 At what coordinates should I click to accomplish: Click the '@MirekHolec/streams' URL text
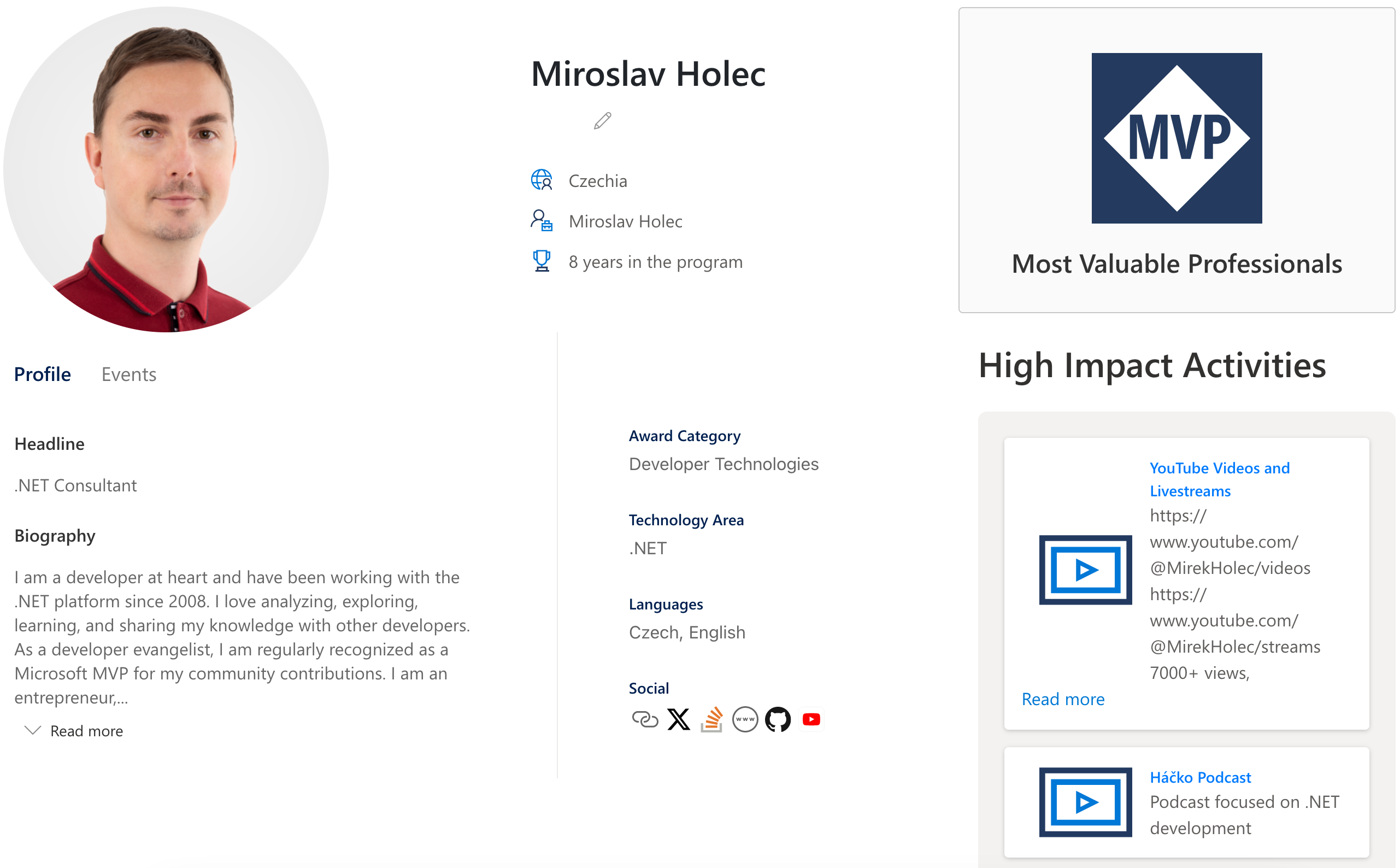tap(1235, 647)
